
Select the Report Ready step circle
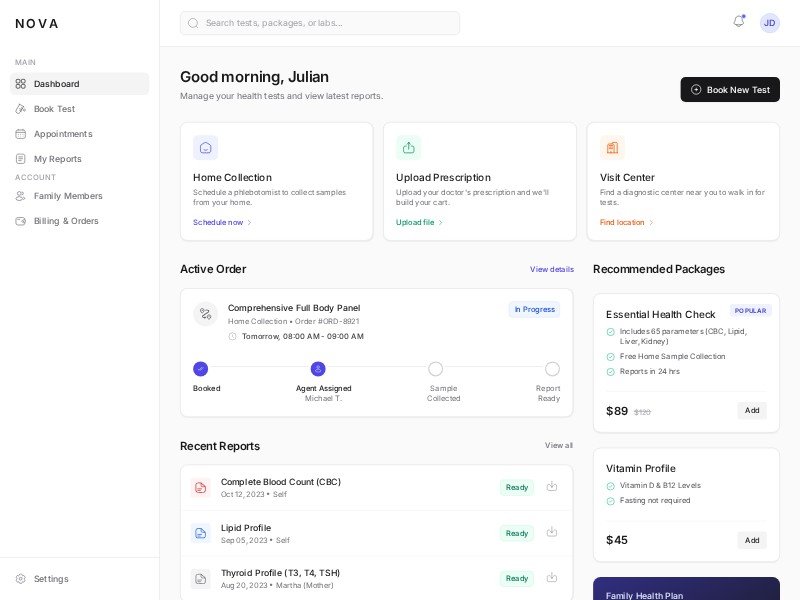tap(552, 369)
